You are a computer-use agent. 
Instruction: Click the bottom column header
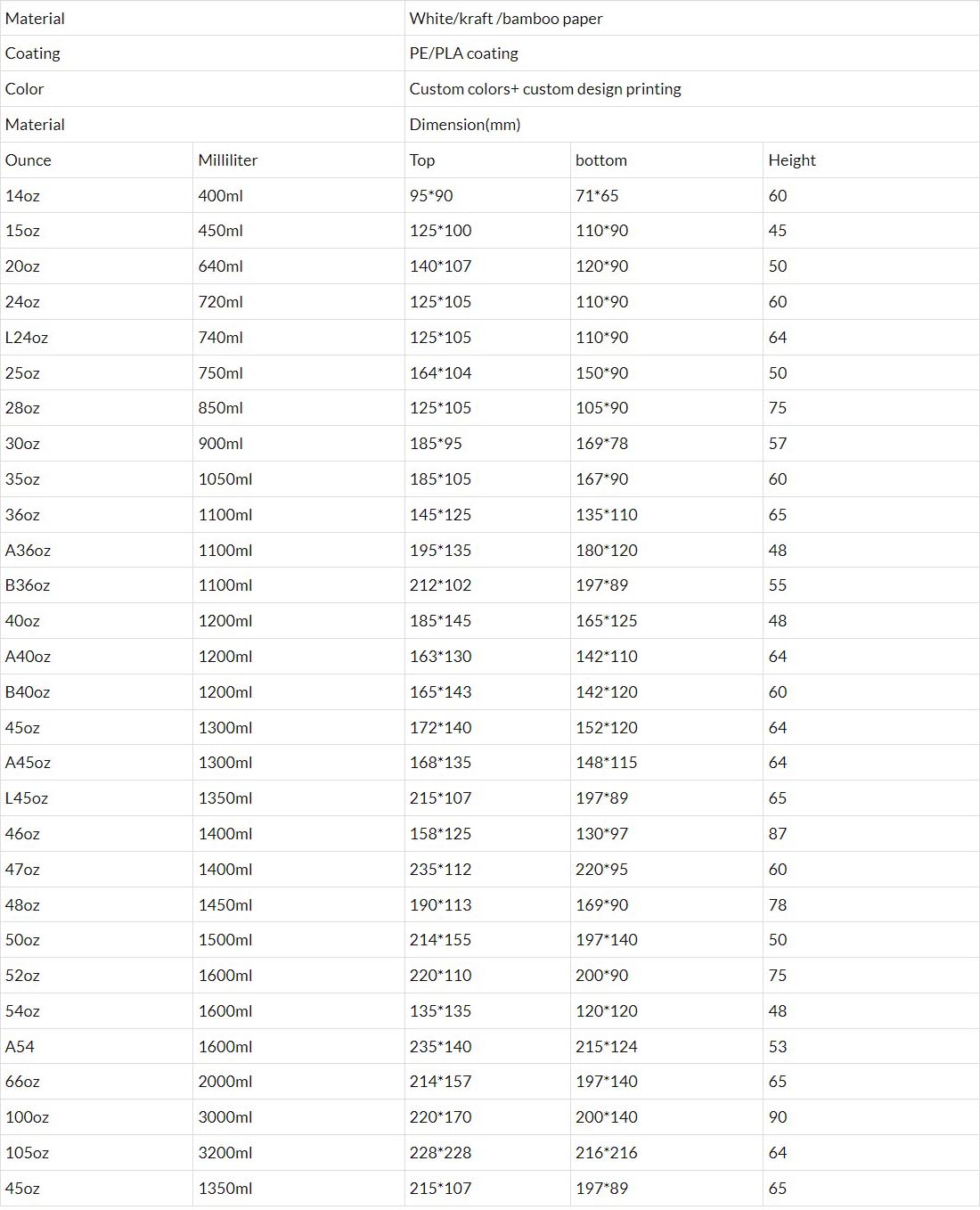[x=601, y=160]
